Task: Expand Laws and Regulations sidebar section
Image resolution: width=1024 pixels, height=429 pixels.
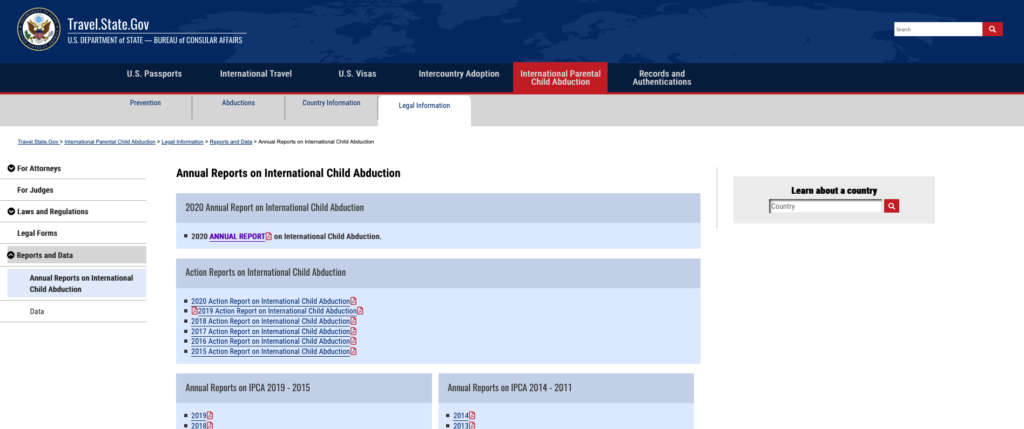Action: pos(11,211)
